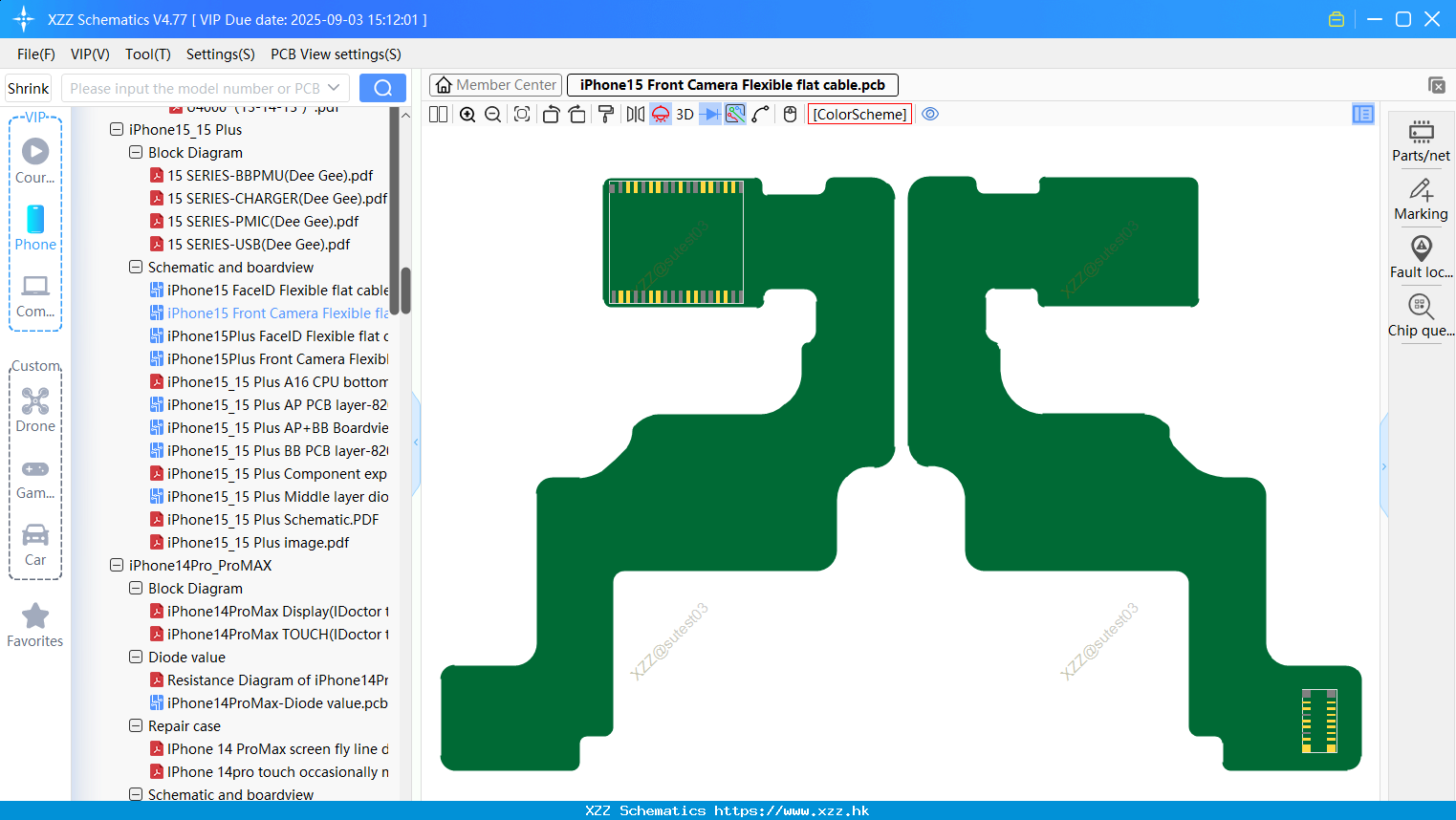Zoom out of the PCB view
Image resolution: width=1456 pixels, height=820 pixels.
pyautogui.click(x=493, y=114)
